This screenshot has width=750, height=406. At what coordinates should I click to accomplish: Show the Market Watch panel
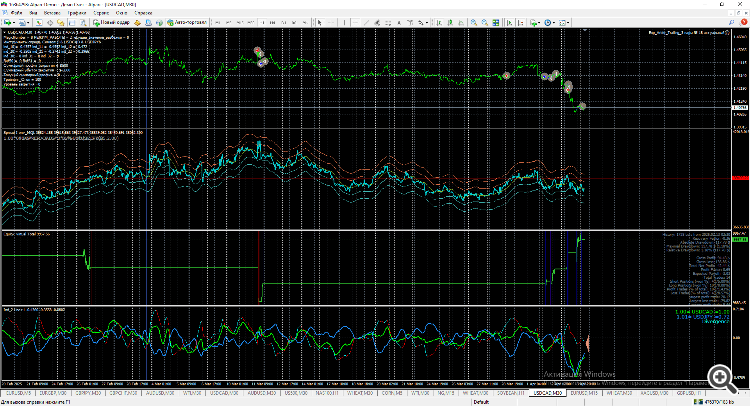click(39, 22)
